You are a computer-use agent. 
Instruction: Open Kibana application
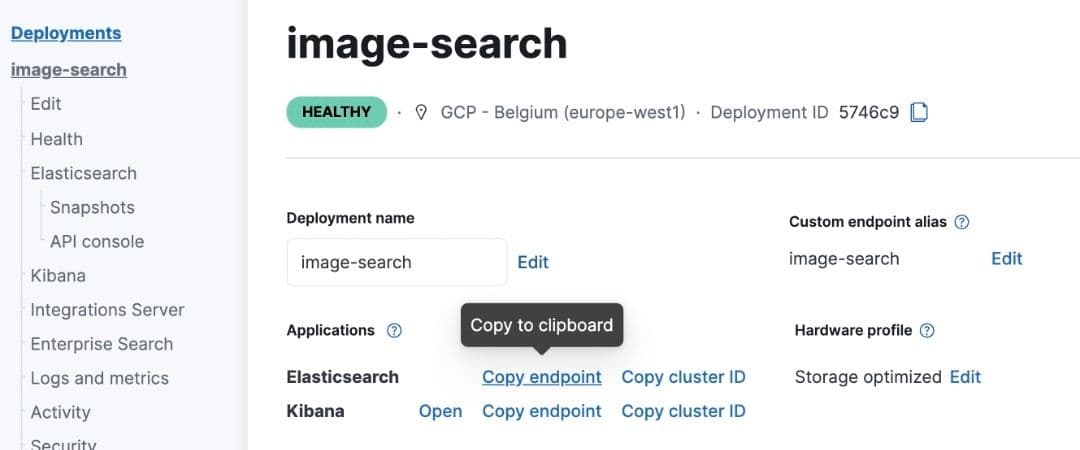click(440, 411)
